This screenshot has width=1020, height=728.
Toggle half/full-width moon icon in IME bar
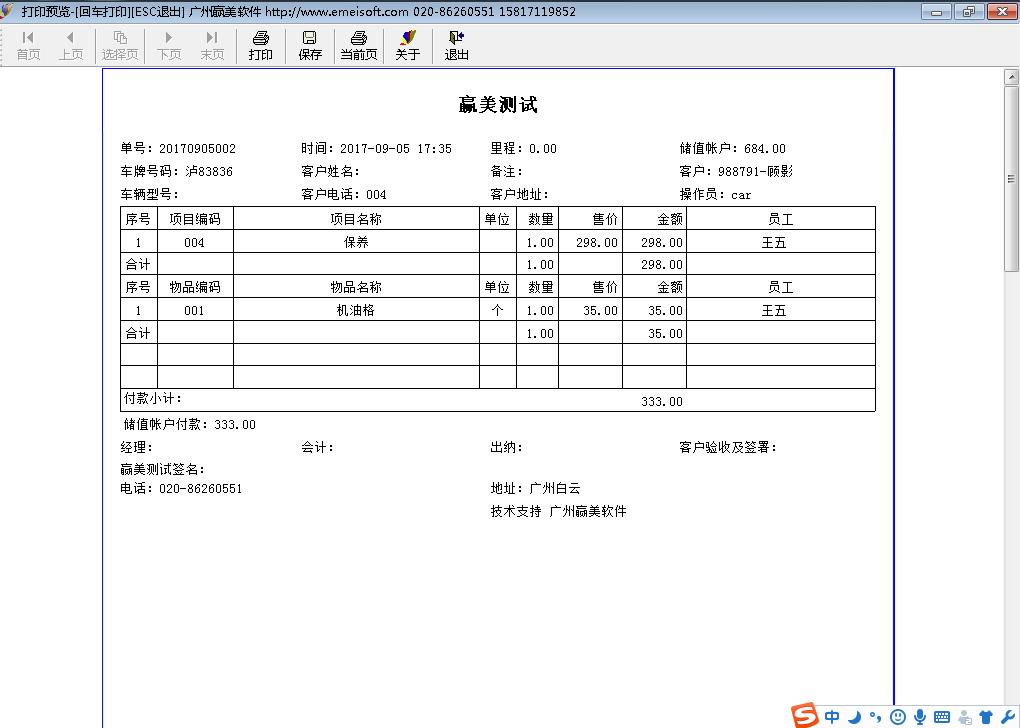[x=855, y=717]
